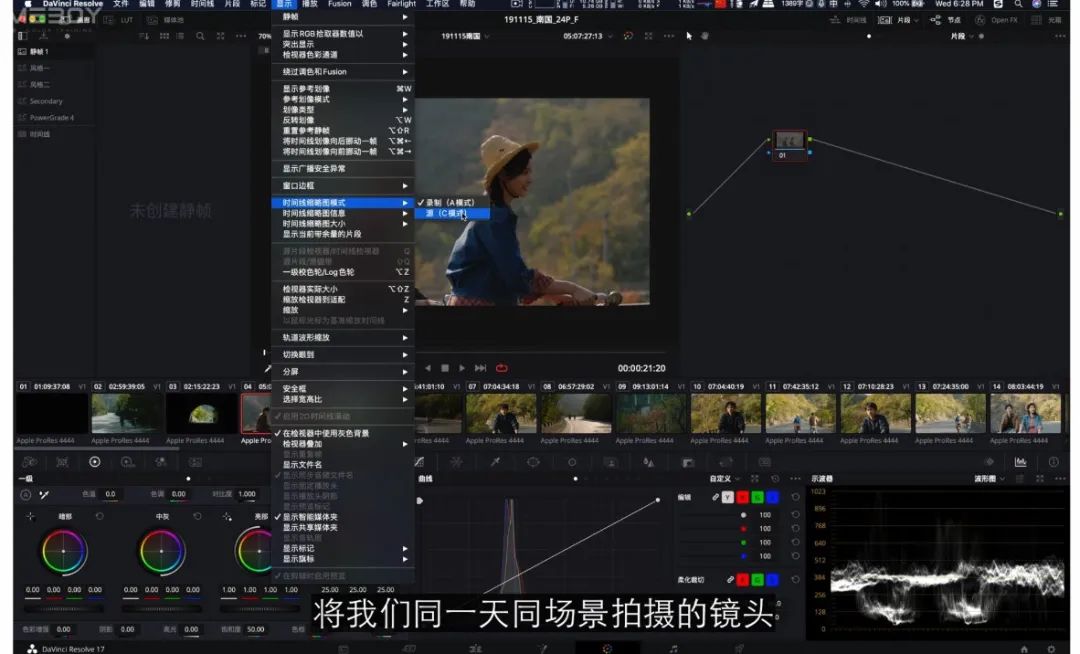The image size is (1080, 654).
Task: Open the Color page icon
Action: pos(607,648)
